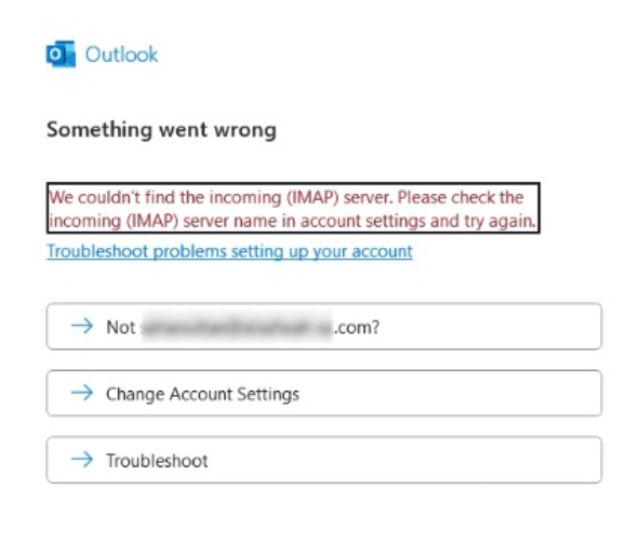Click the word "Not" in first option
The height and width of the screenshot is (540, 629).
pos(120,327)
